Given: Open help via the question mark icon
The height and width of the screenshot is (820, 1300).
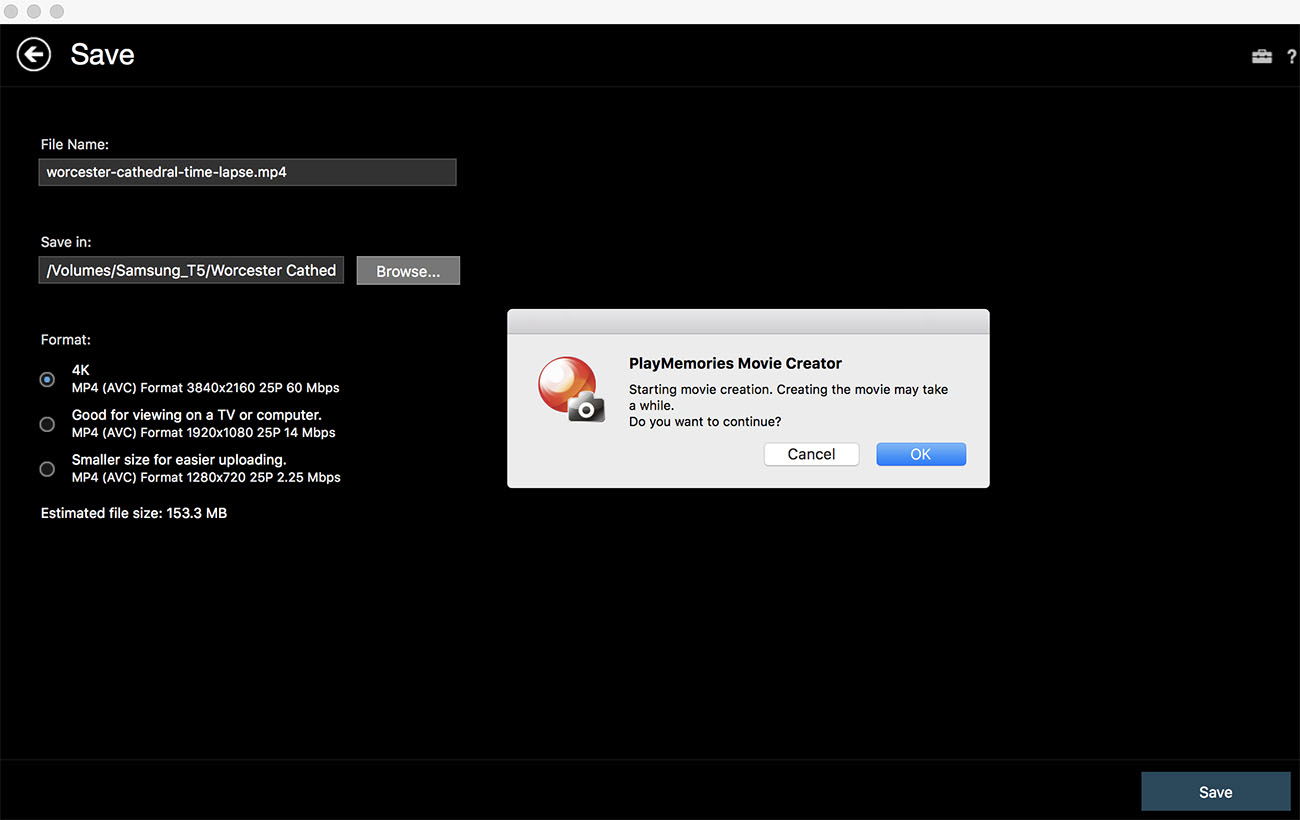Looking at the screenshot, I should (1292, 56).
